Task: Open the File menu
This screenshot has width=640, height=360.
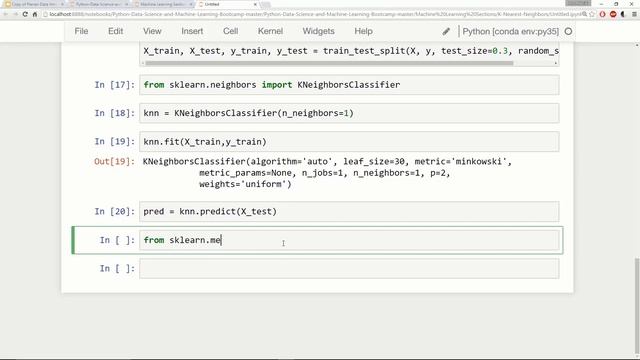Action: pyautogui.click(x=81, y=31)
